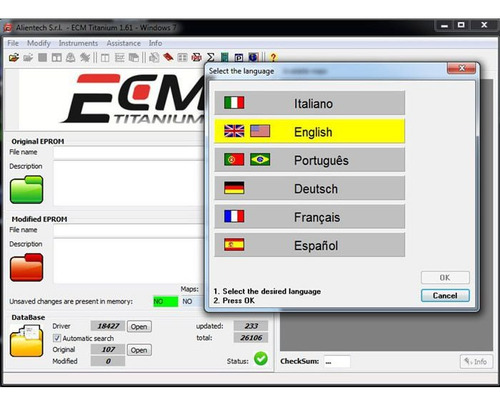Click the red Modified EPROM folder icon
This screenshot has width=500, height=405.
(x=26, y=267)
